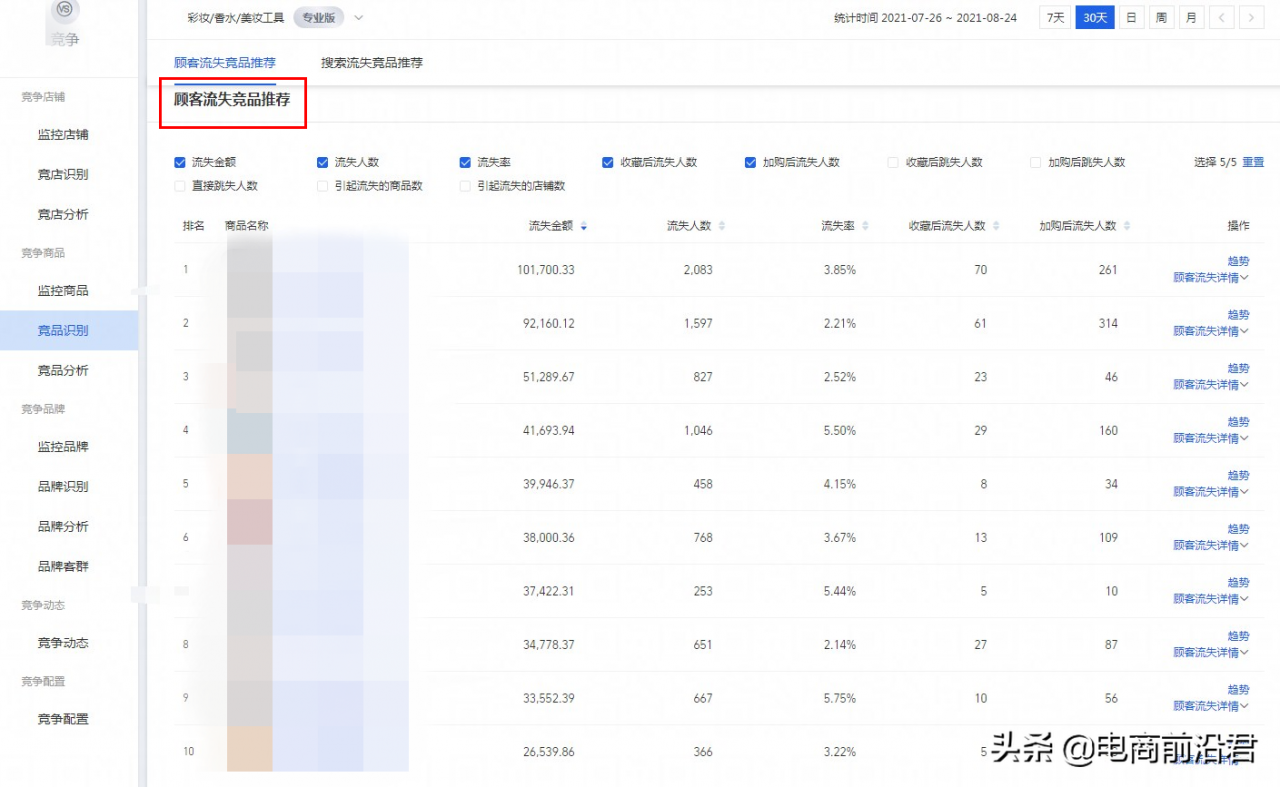Screen dimensions: 1280x787
Task: Expand 顾客流失详情 for rank 9
Action: [x=1211, y=706]
